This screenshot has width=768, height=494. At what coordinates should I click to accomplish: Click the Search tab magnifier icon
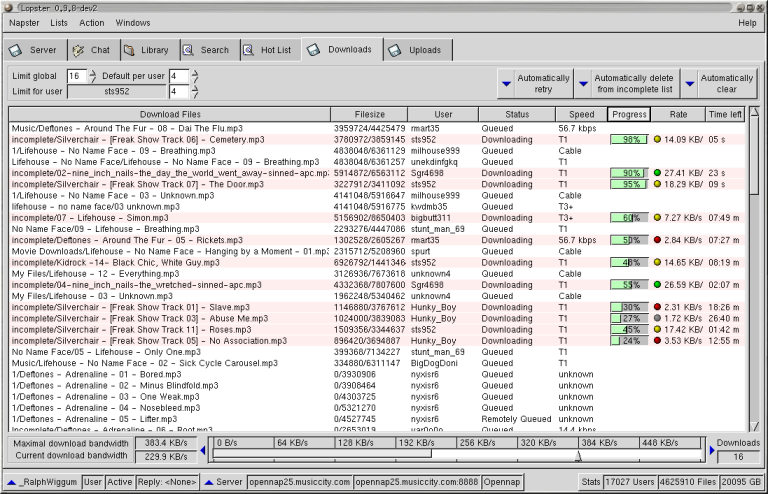pos(188,50)
